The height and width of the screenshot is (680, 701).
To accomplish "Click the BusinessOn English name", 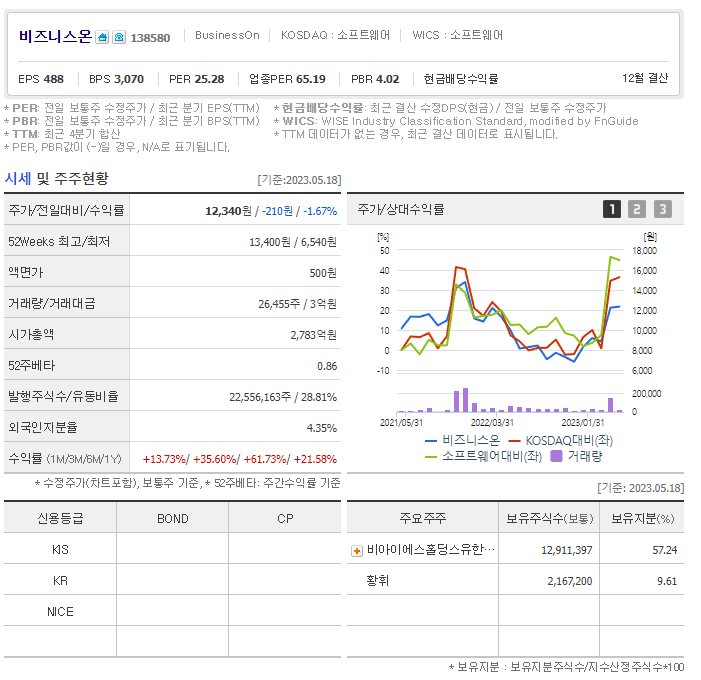I will click(x=227, y=35).
